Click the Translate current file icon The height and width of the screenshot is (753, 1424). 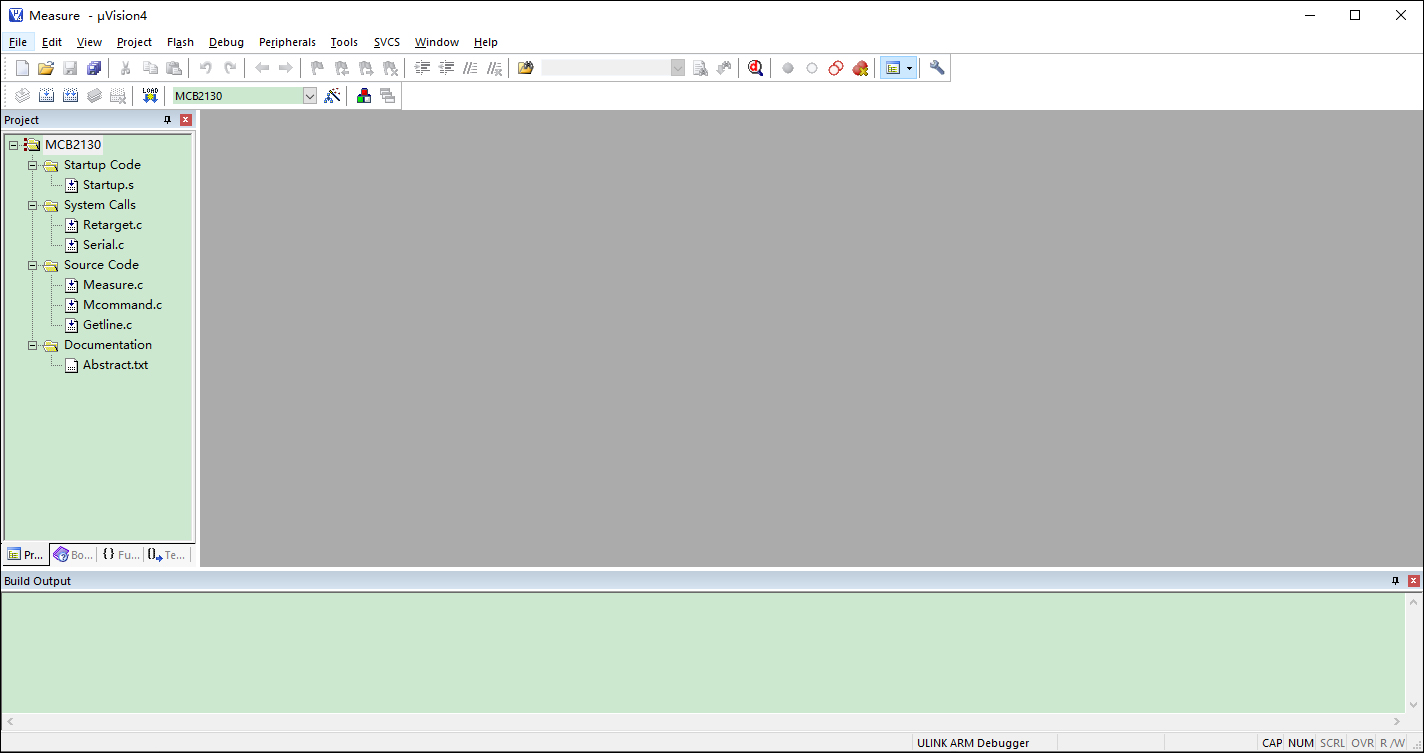22,96
